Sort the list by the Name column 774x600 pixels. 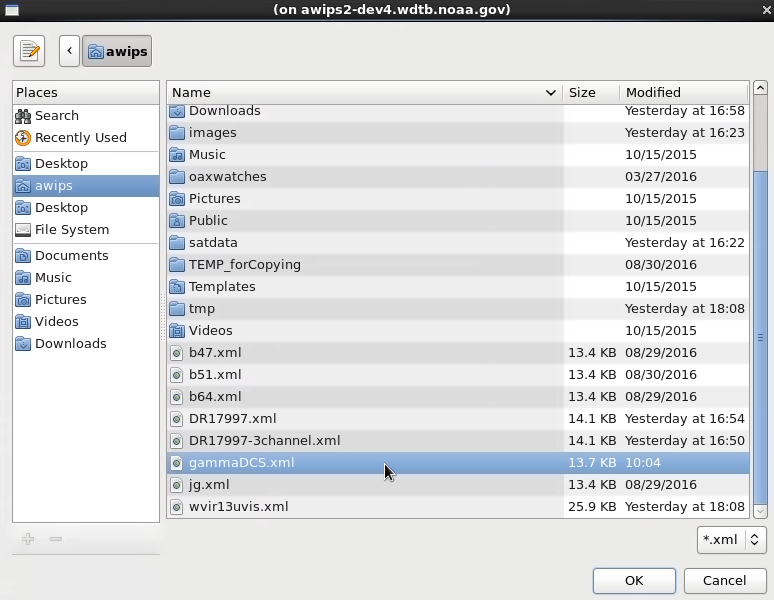pyautogui.click(x=364, y=92)
